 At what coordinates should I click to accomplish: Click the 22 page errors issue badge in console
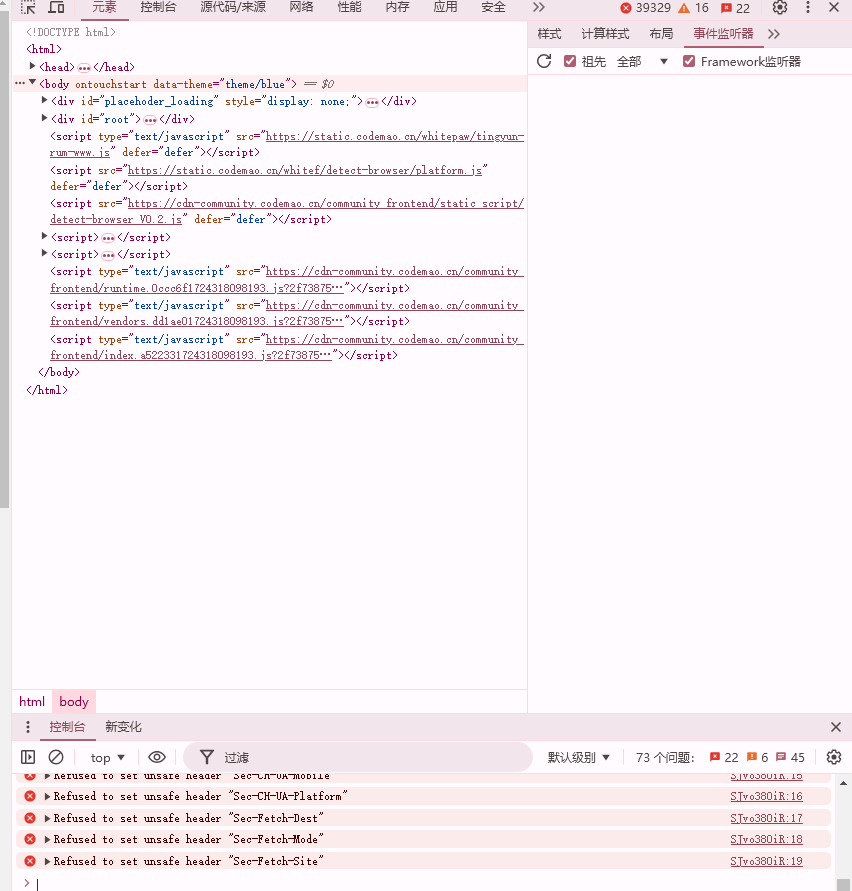click(724, 757)
